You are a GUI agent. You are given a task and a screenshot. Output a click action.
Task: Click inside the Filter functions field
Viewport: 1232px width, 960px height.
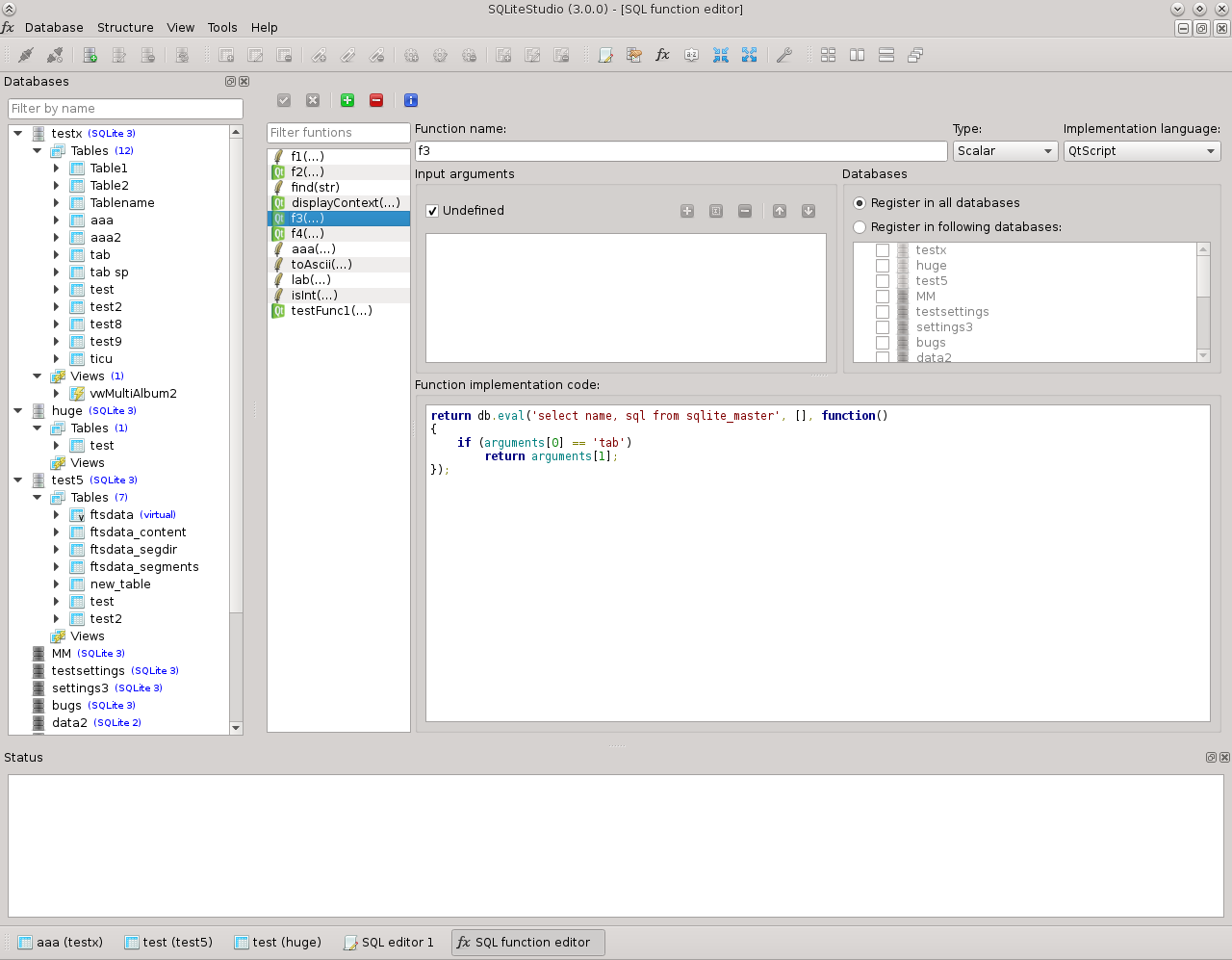coord(338,132)
